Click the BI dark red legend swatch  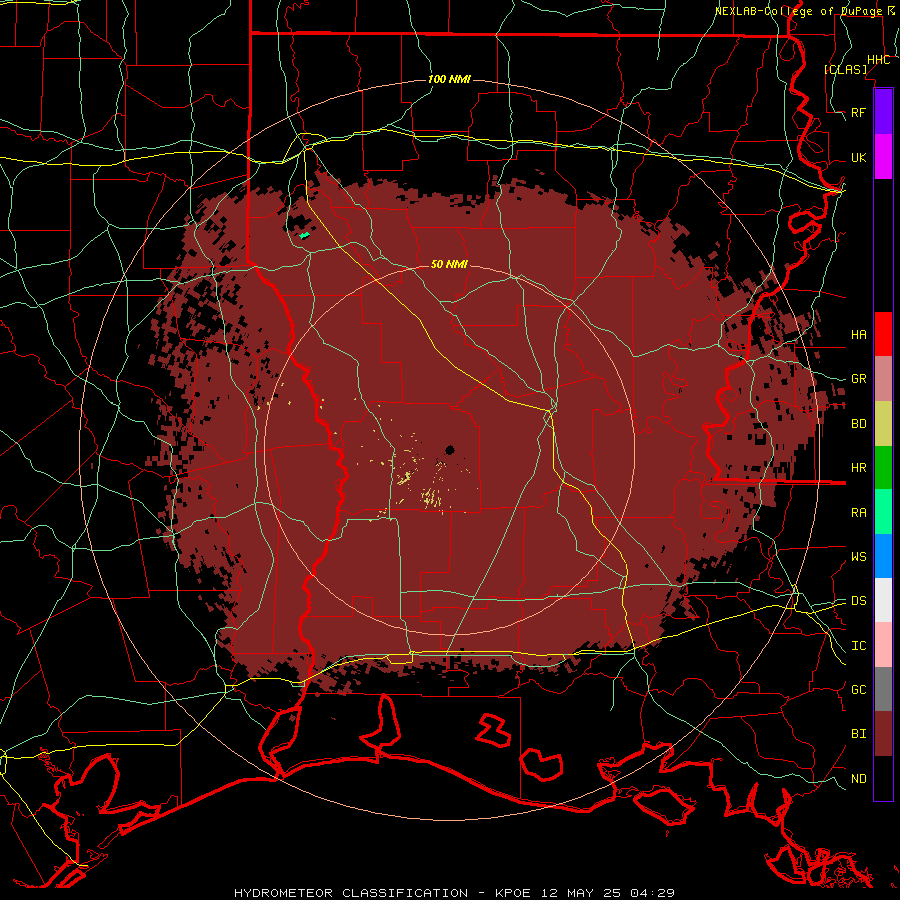(x=883, y=734)
